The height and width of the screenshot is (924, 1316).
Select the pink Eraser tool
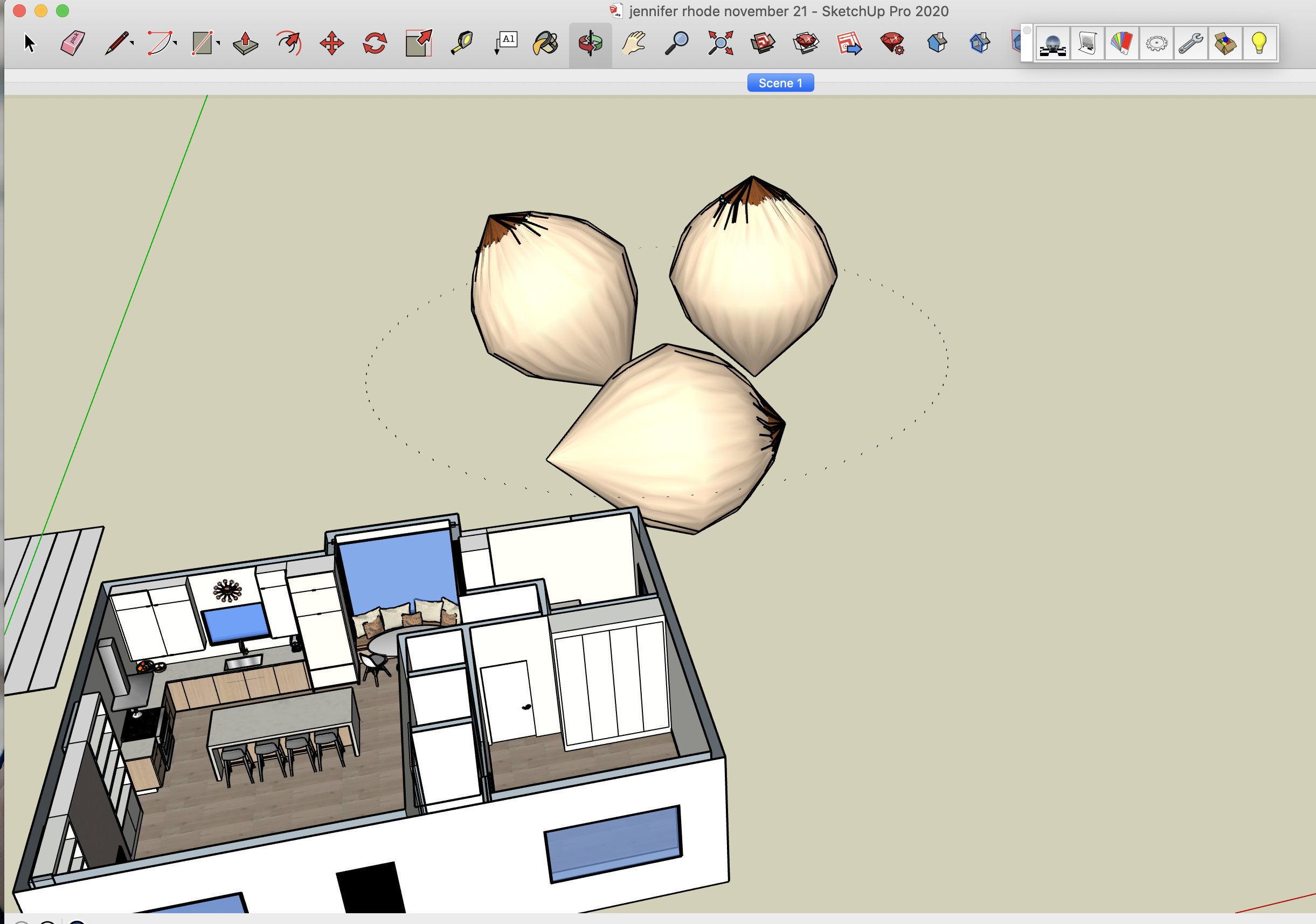pos(73,43)
